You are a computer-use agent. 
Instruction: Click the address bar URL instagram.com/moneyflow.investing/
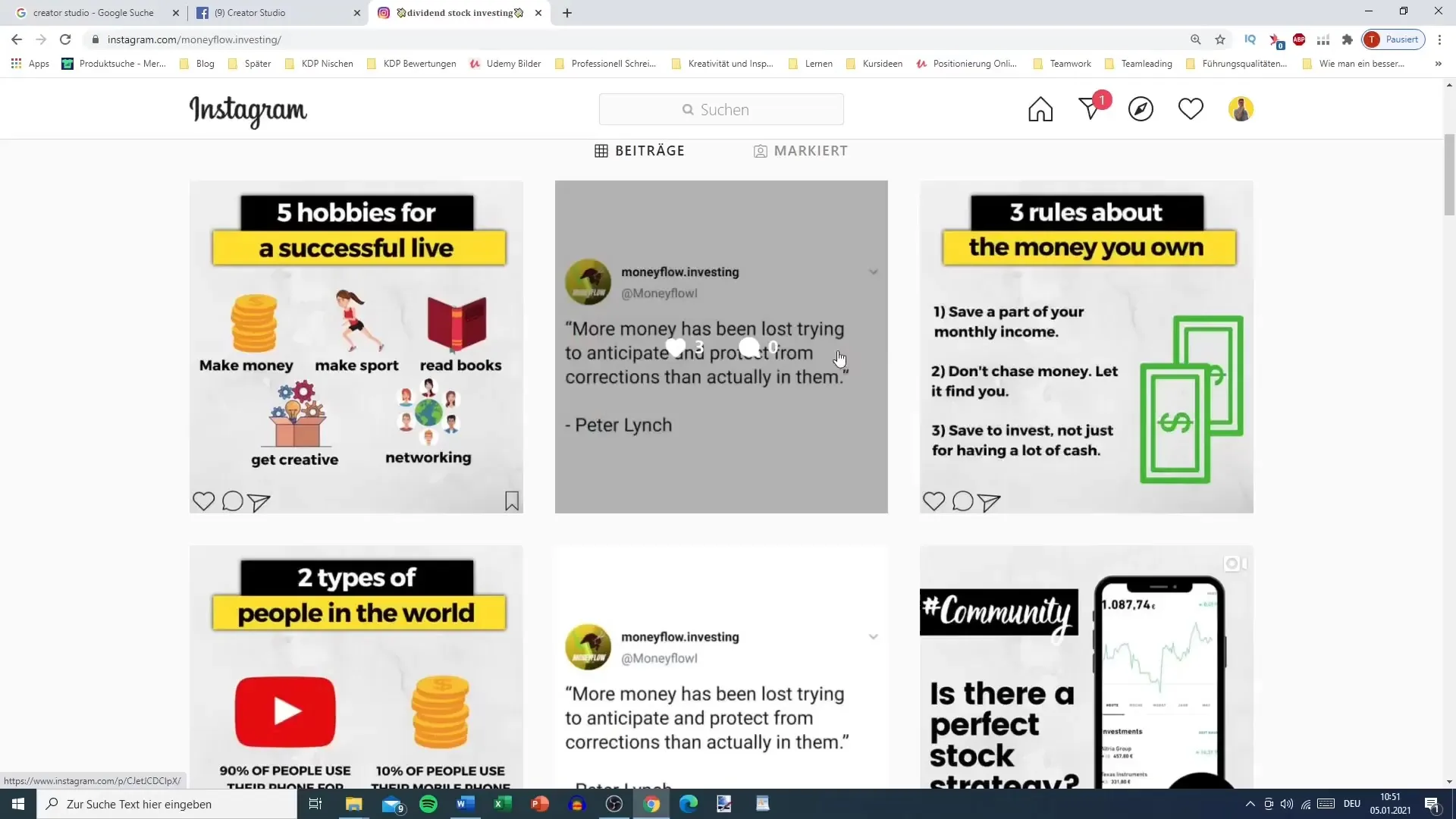click(194, 39)
